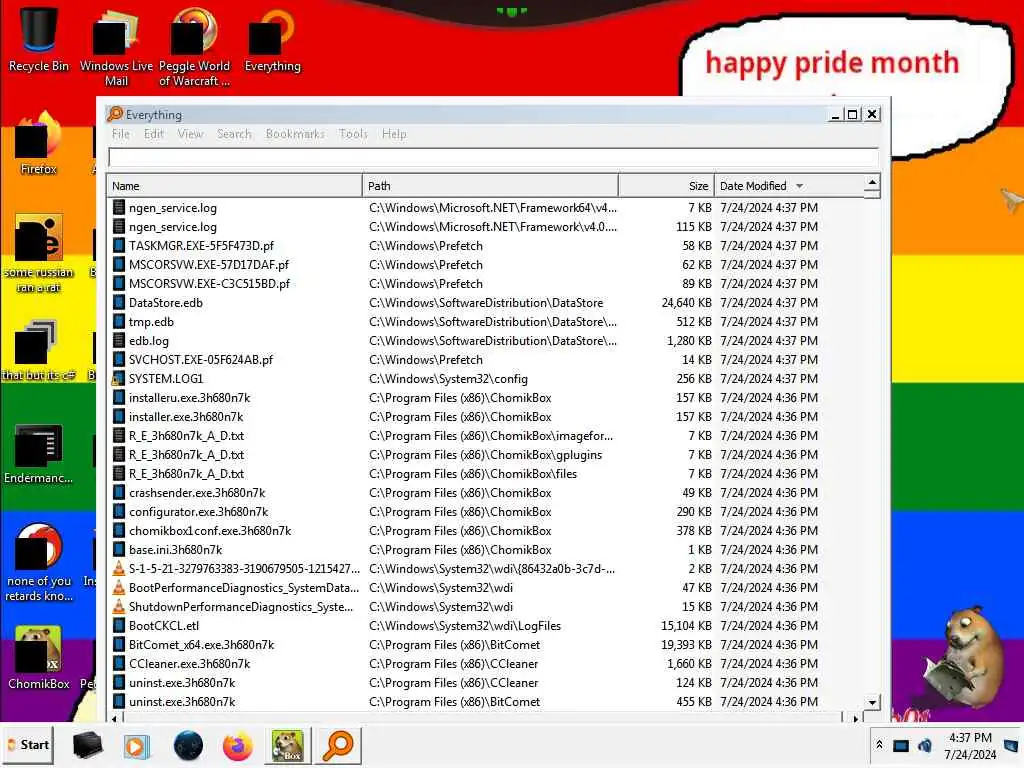Screen dimensions: 1024x768
Task: Select installeru.exe.3h680n7k file
Action: [x=486, y=398]
